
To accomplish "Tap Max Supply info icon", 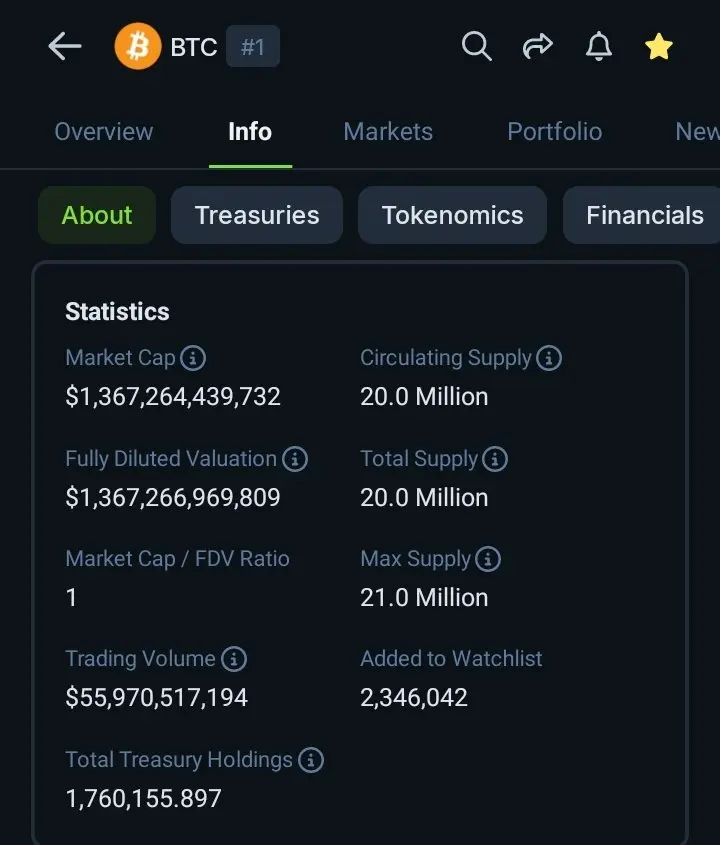I will coord(487,559).
